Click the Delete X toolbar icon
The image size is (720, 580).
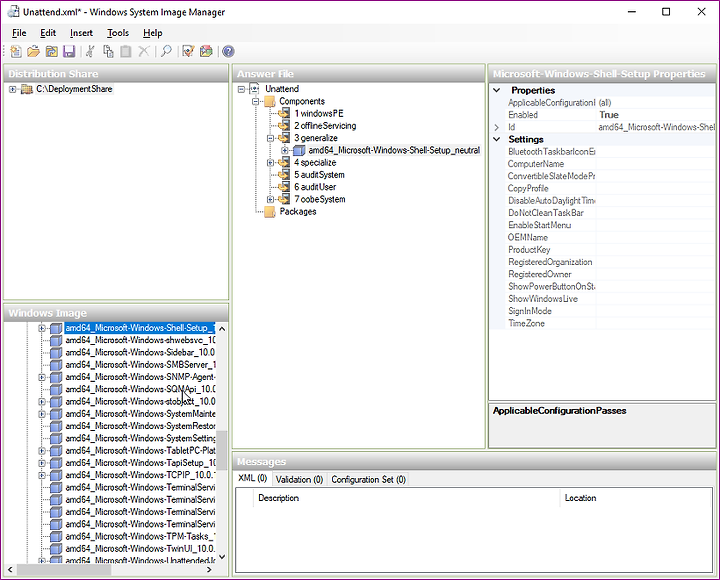[x=144, y=51]
